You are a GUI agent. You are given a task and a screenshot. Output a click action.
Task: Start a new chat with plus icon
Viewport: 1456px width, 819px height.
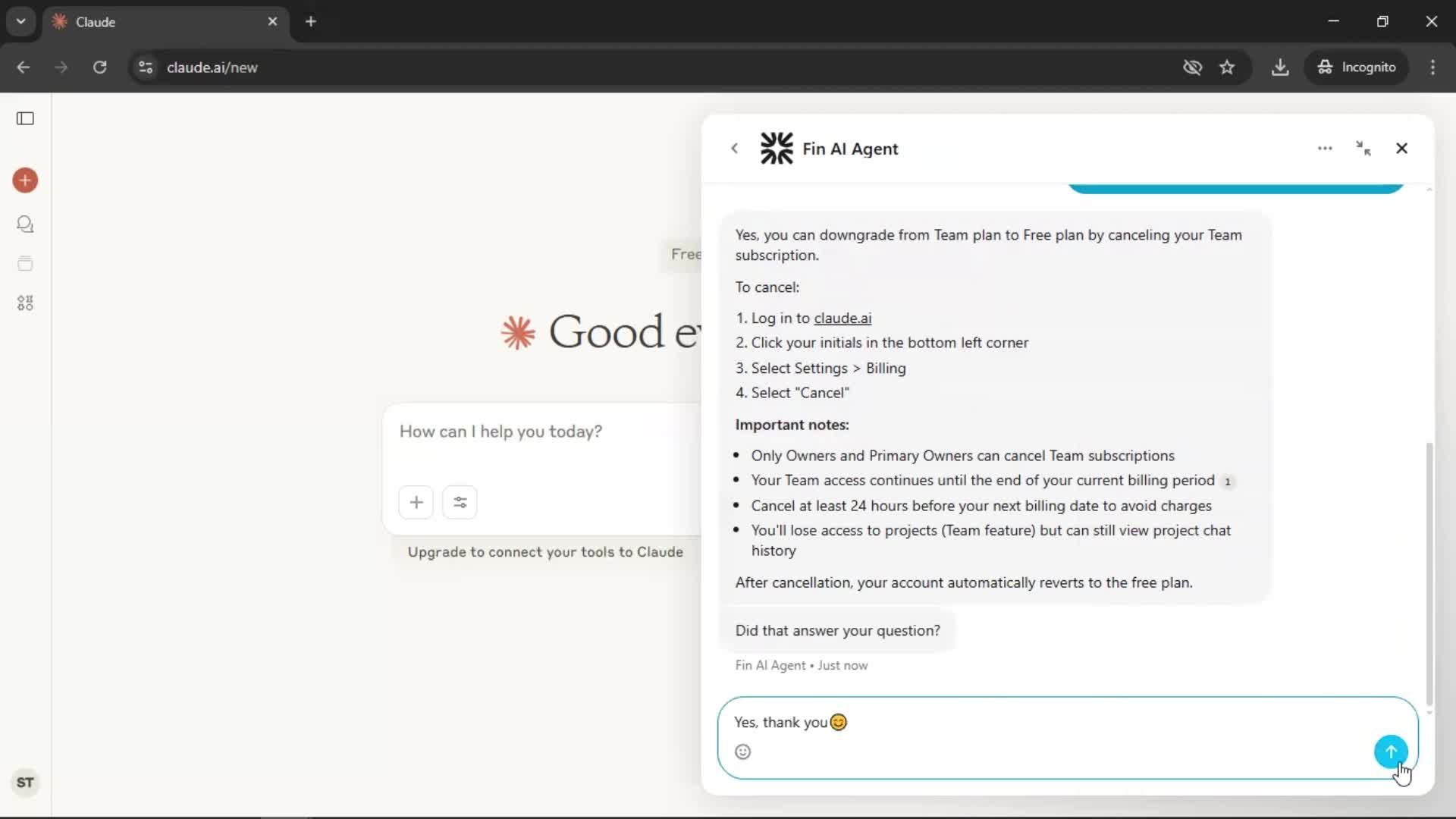tap(25, 180)
